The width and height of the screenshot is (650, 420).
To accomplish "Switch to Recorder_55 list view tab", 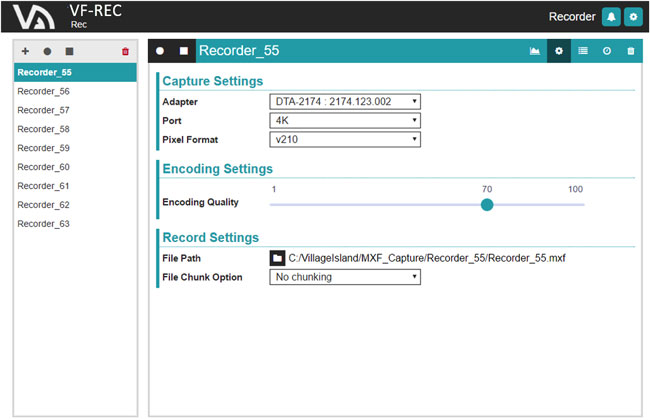I will (x=583, y=51).
